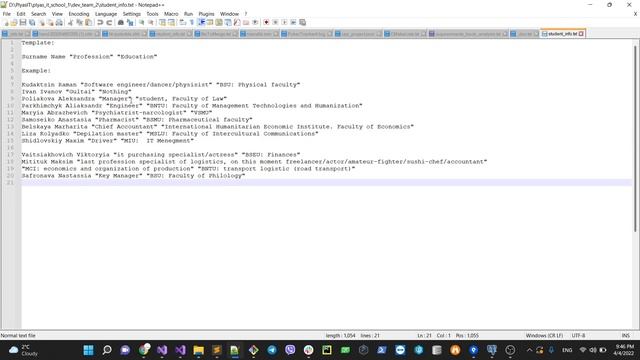Open the File menu
640x360 pixels.
pos(7,14)
